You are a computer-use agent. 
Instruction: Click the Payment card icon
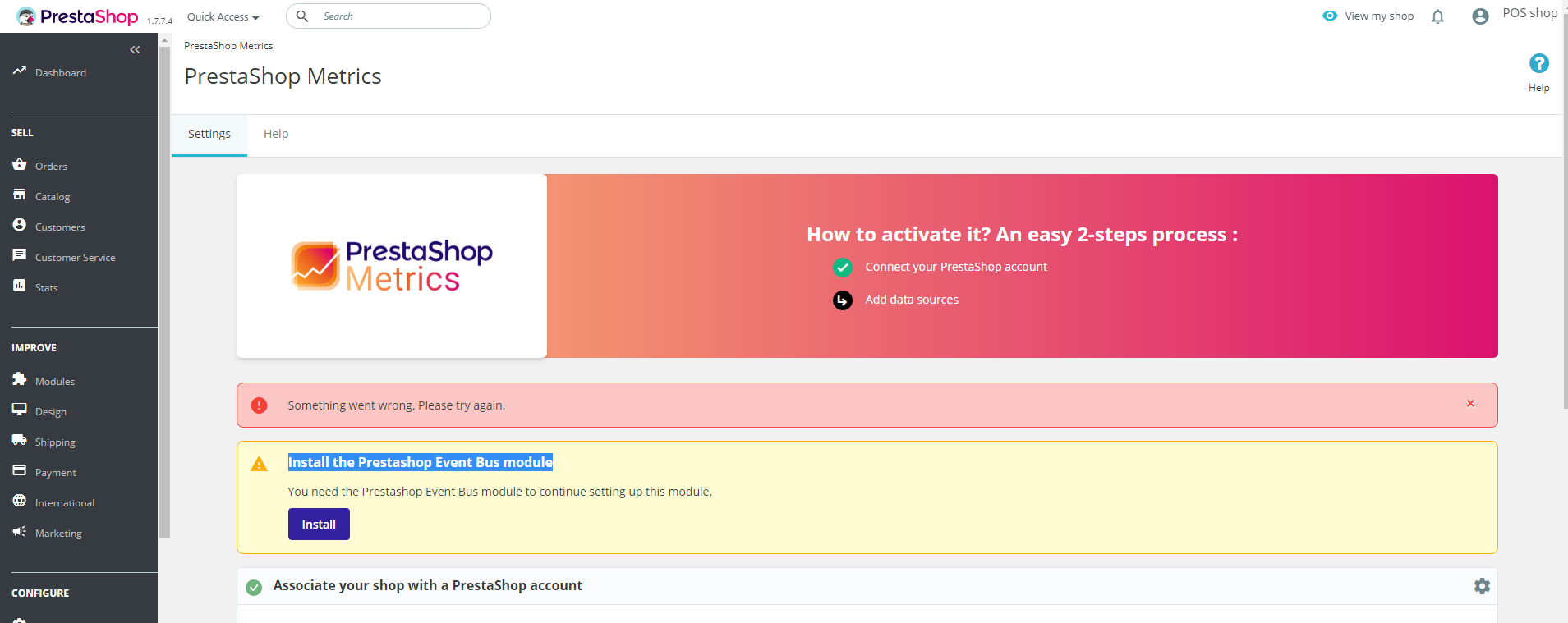point(20,470)
